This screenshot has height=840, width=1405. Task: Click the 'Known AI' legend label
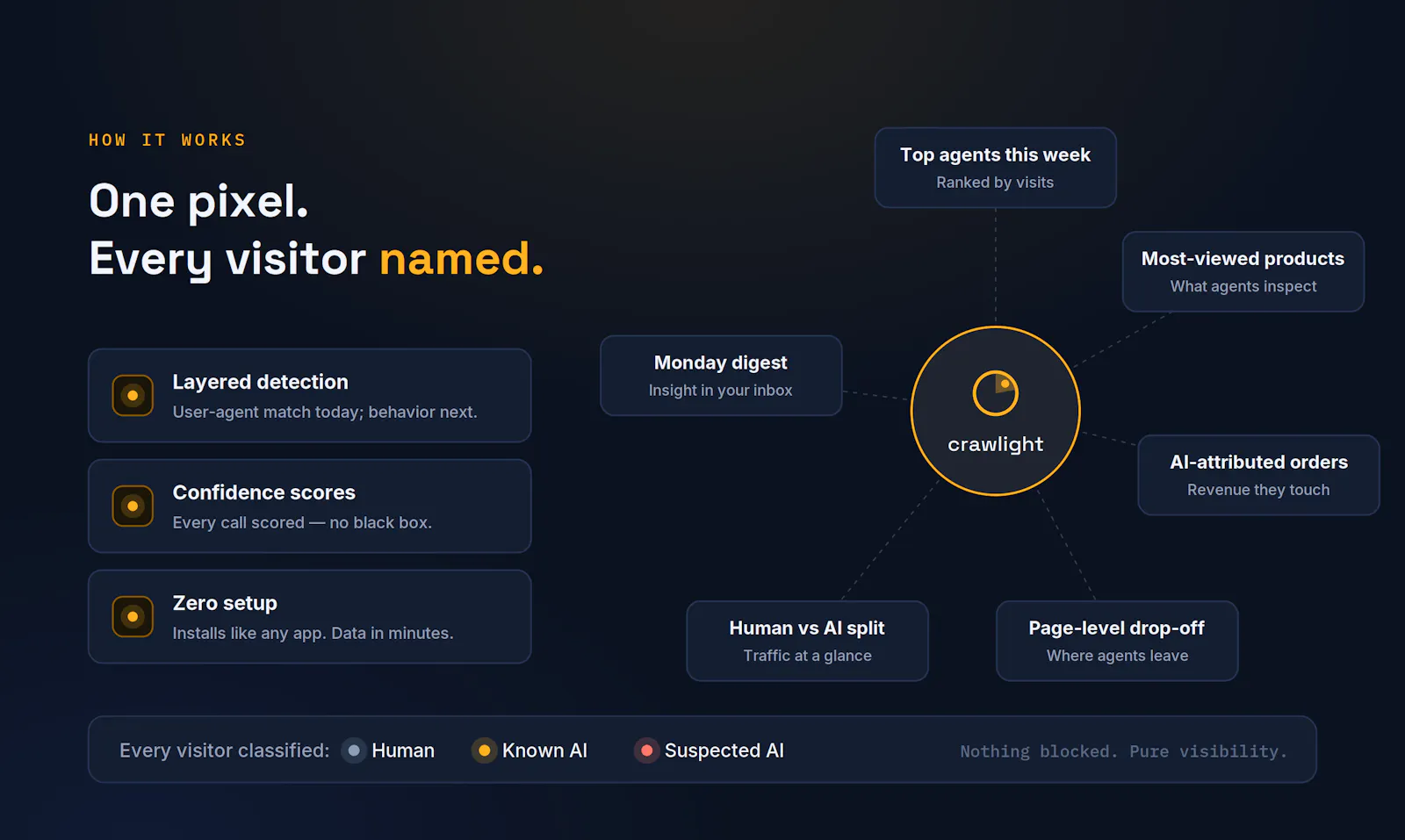tap(544, 750)
